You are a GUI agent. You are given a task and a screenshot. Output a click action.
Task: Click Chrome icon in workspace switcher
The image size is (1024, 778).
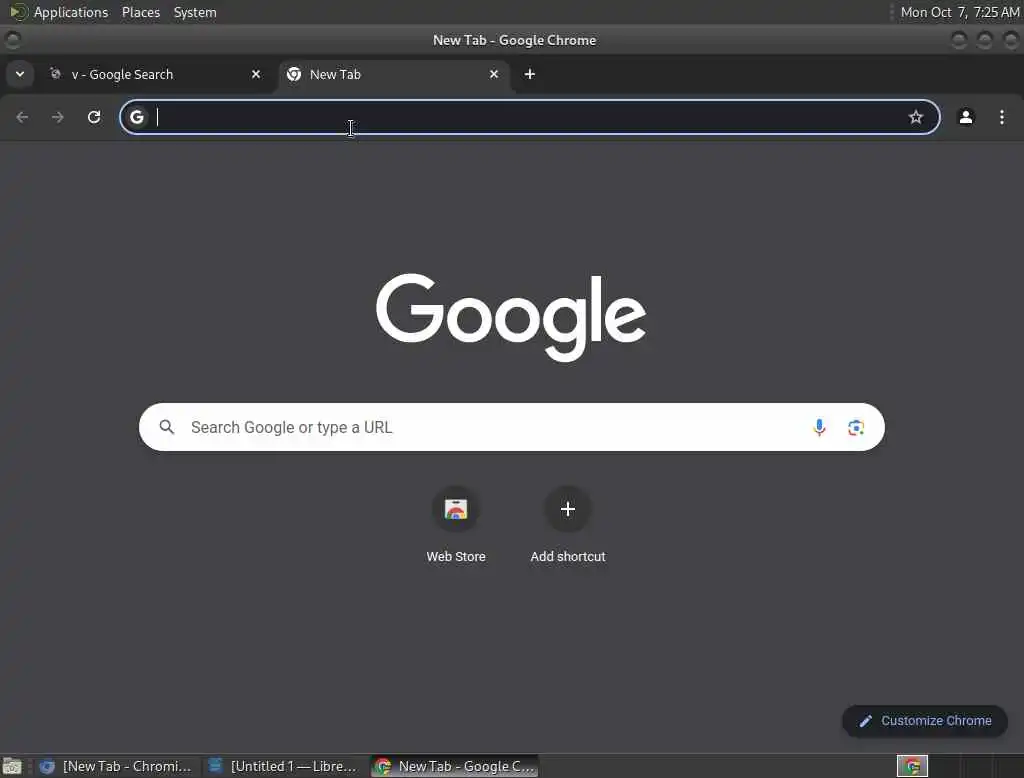912,766
